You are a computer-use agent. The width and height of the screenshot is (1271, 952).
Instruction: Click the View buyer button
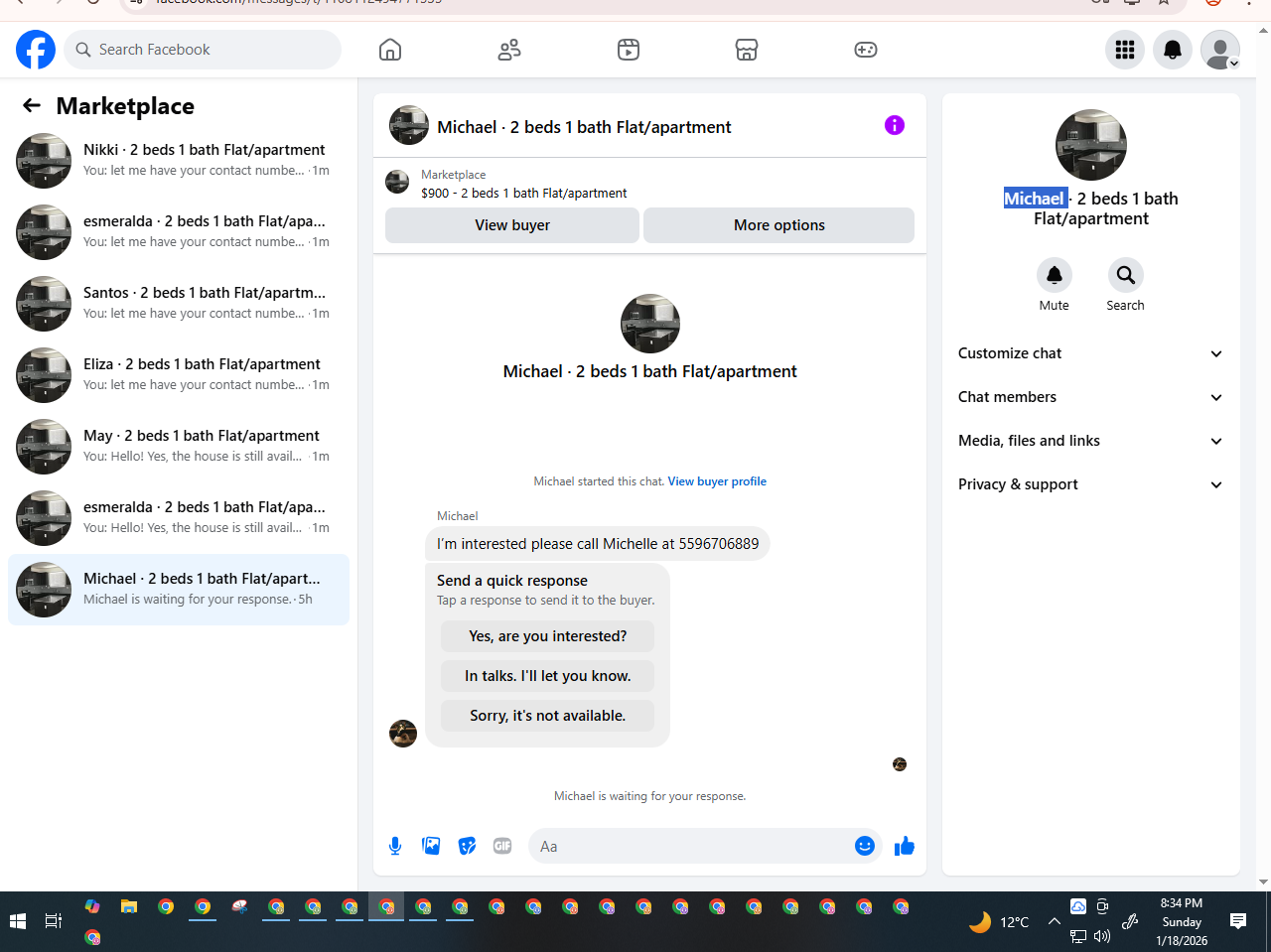click(512, 225)
